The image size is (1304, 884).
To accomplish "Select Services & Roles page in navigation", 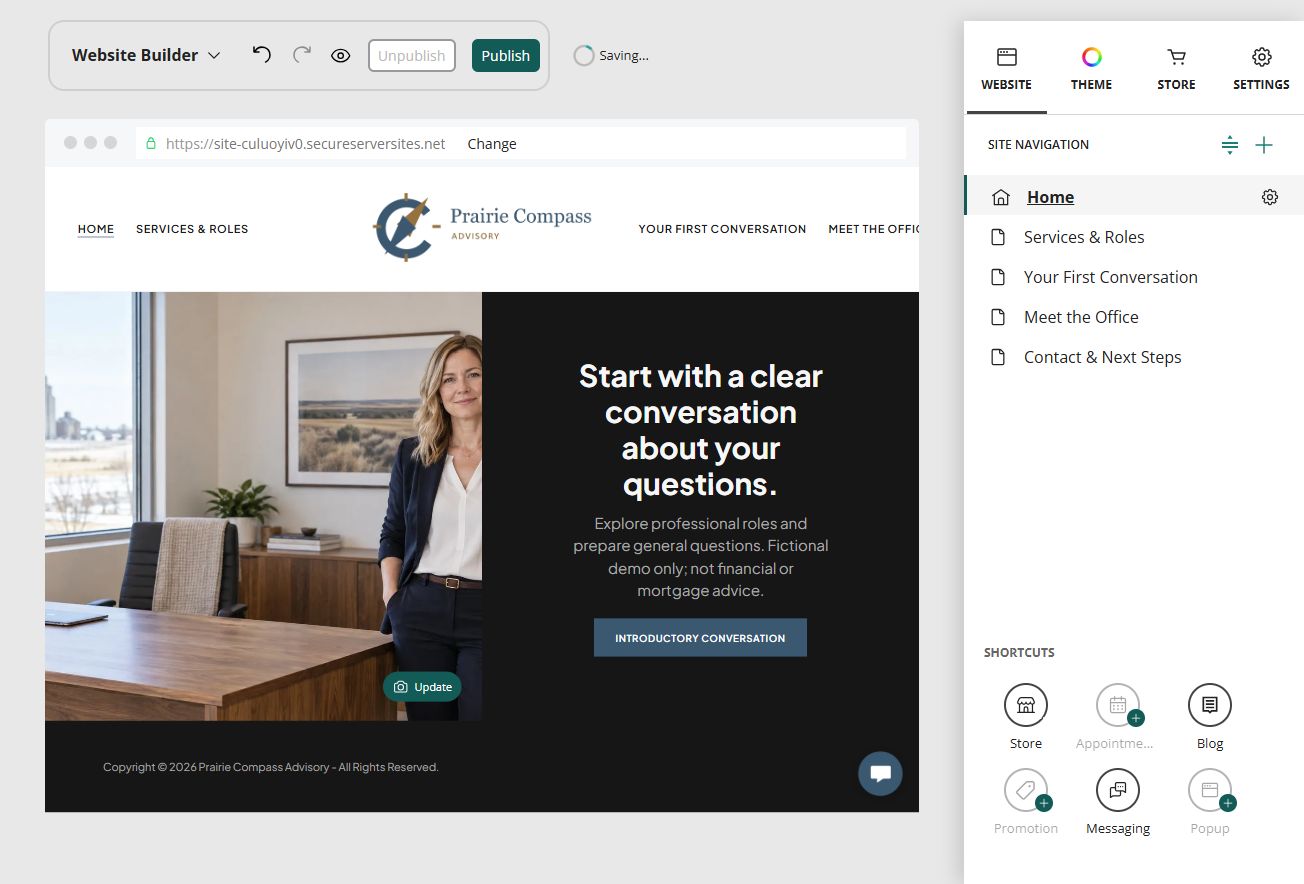I will click(x=1134, y=237).
